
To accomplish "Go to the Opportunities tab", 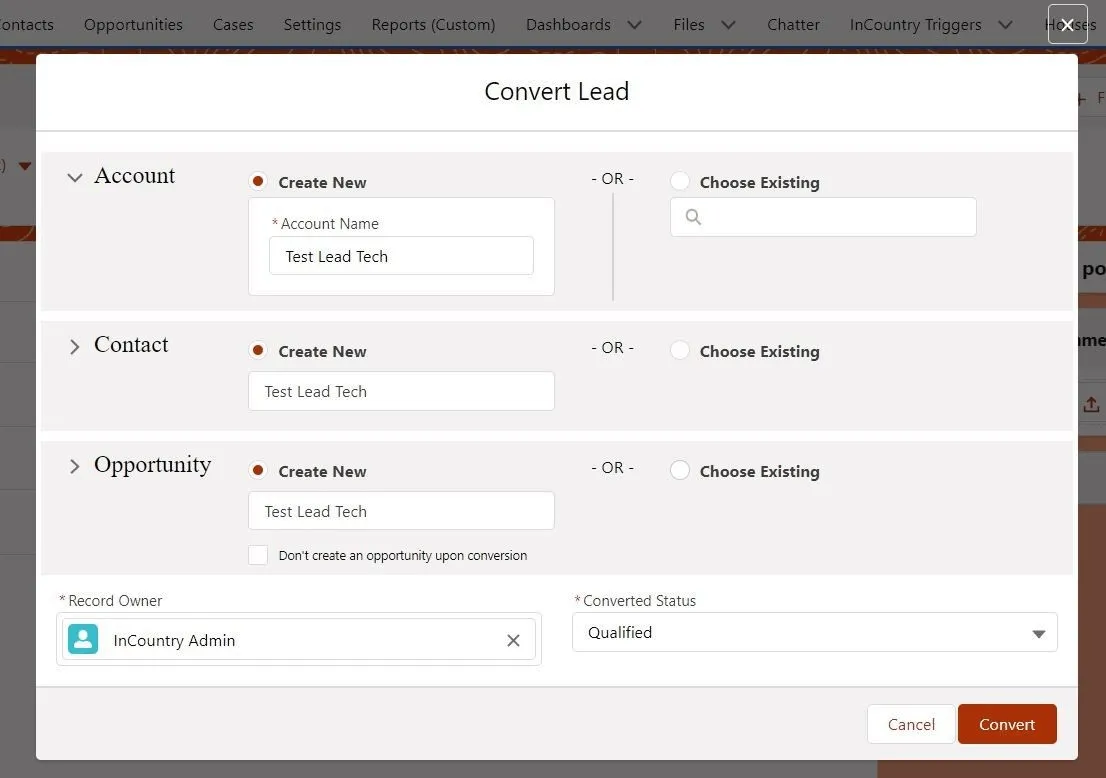I will (133, 25).
